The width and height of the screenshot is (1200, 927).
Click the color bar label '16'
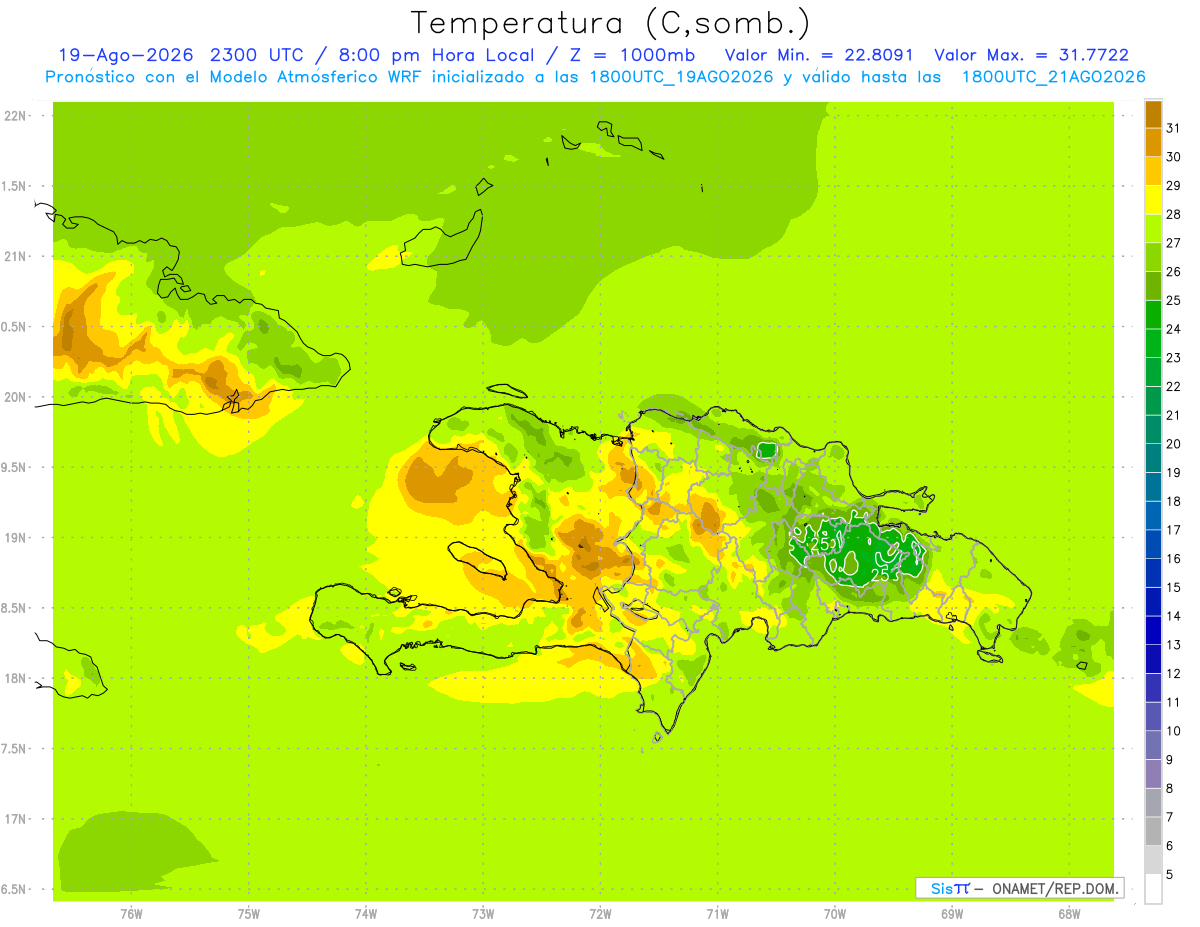(x=1173, y=559)
